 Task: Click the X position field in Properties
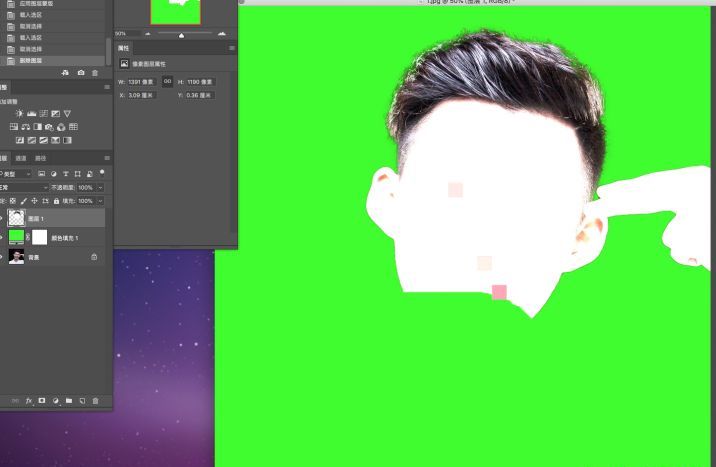tap(141, 95)
